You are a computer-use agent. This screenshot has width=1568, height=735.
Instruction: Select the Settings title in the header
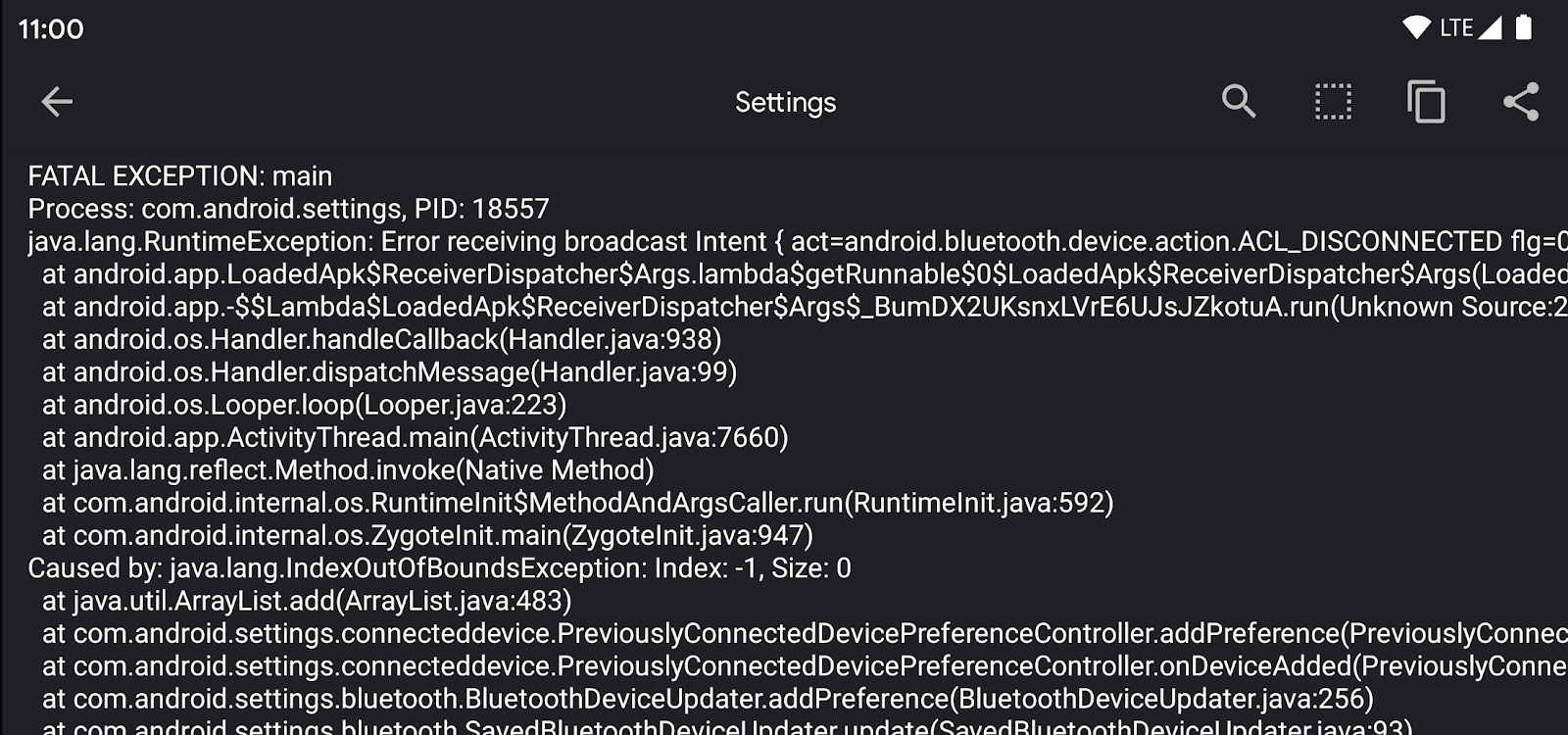pos(784,102)
